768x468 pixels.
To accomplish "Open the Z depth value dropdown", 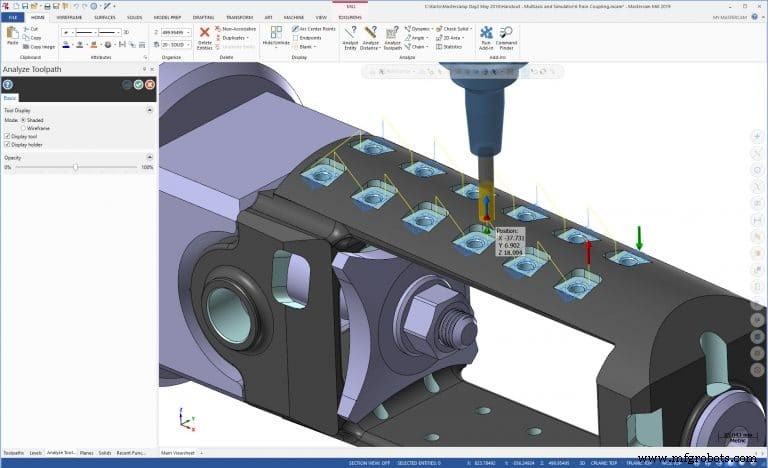I will coord(189,32).
